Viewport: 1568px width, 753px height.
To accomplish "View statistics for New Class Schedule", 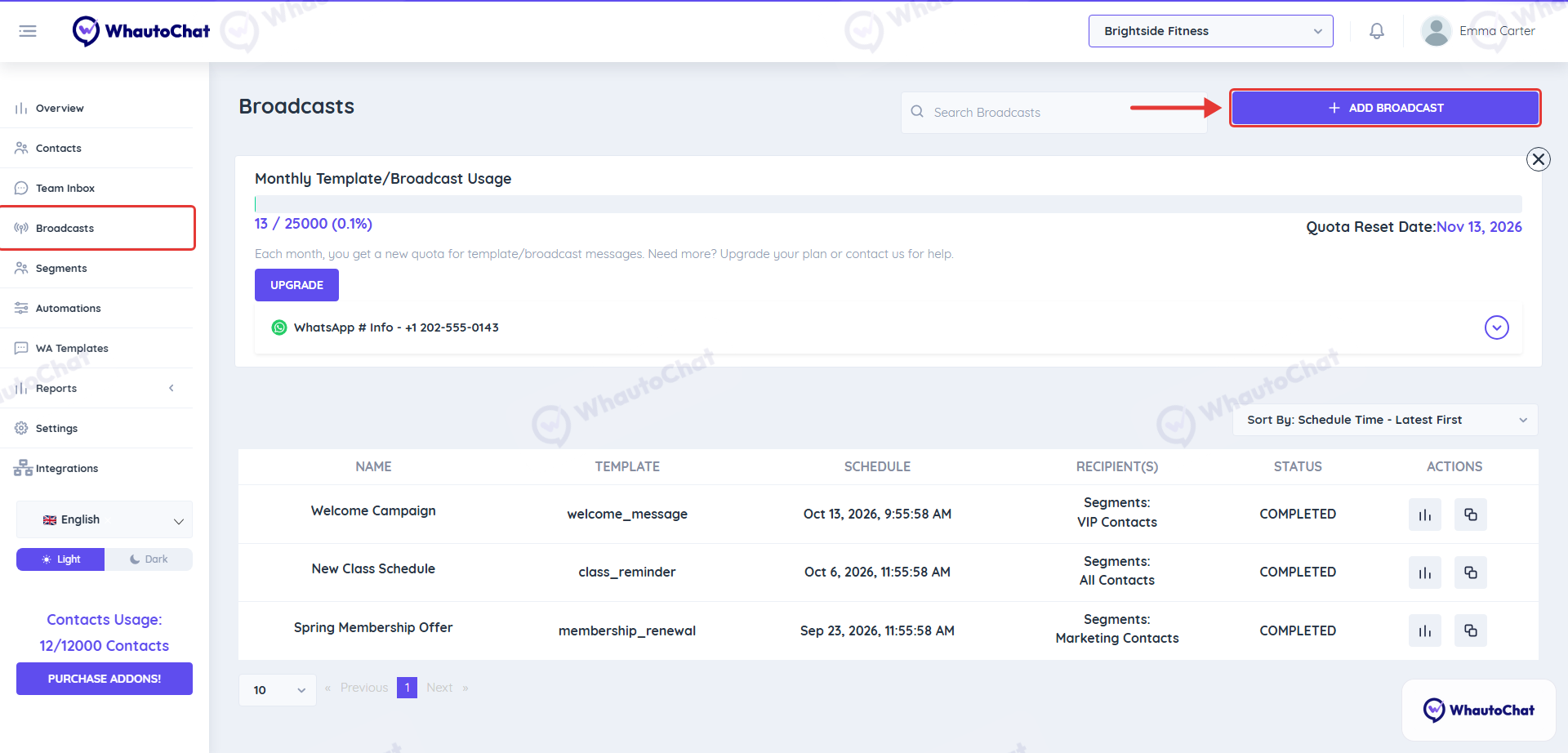I will (1425, 573).
